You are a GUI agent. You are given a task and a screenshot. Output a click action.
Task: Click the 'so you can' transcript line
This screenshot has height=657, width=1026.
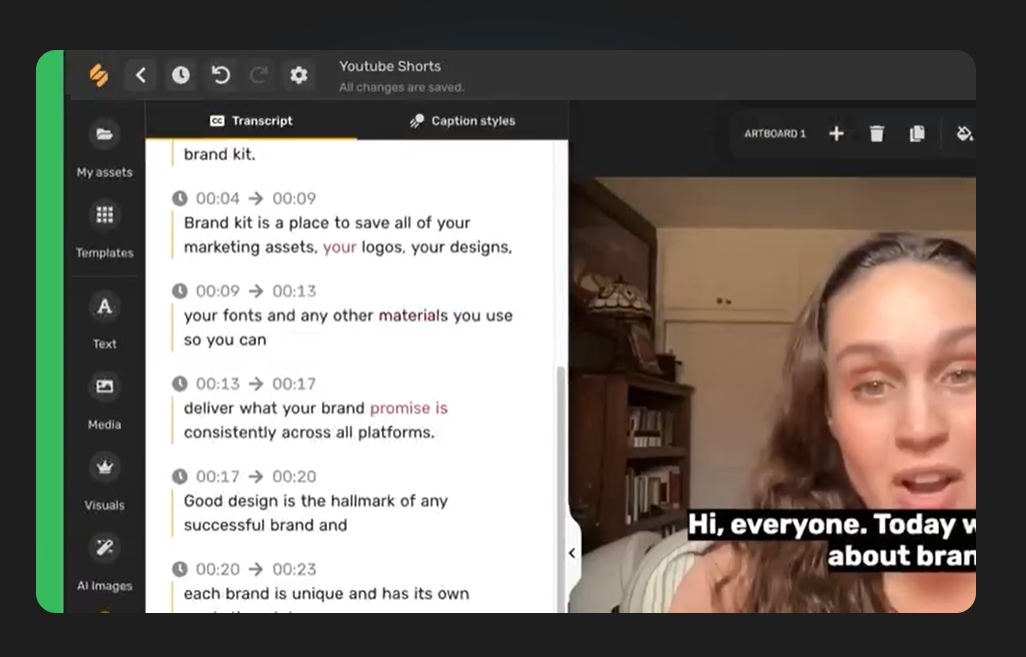tap(225, 340)
